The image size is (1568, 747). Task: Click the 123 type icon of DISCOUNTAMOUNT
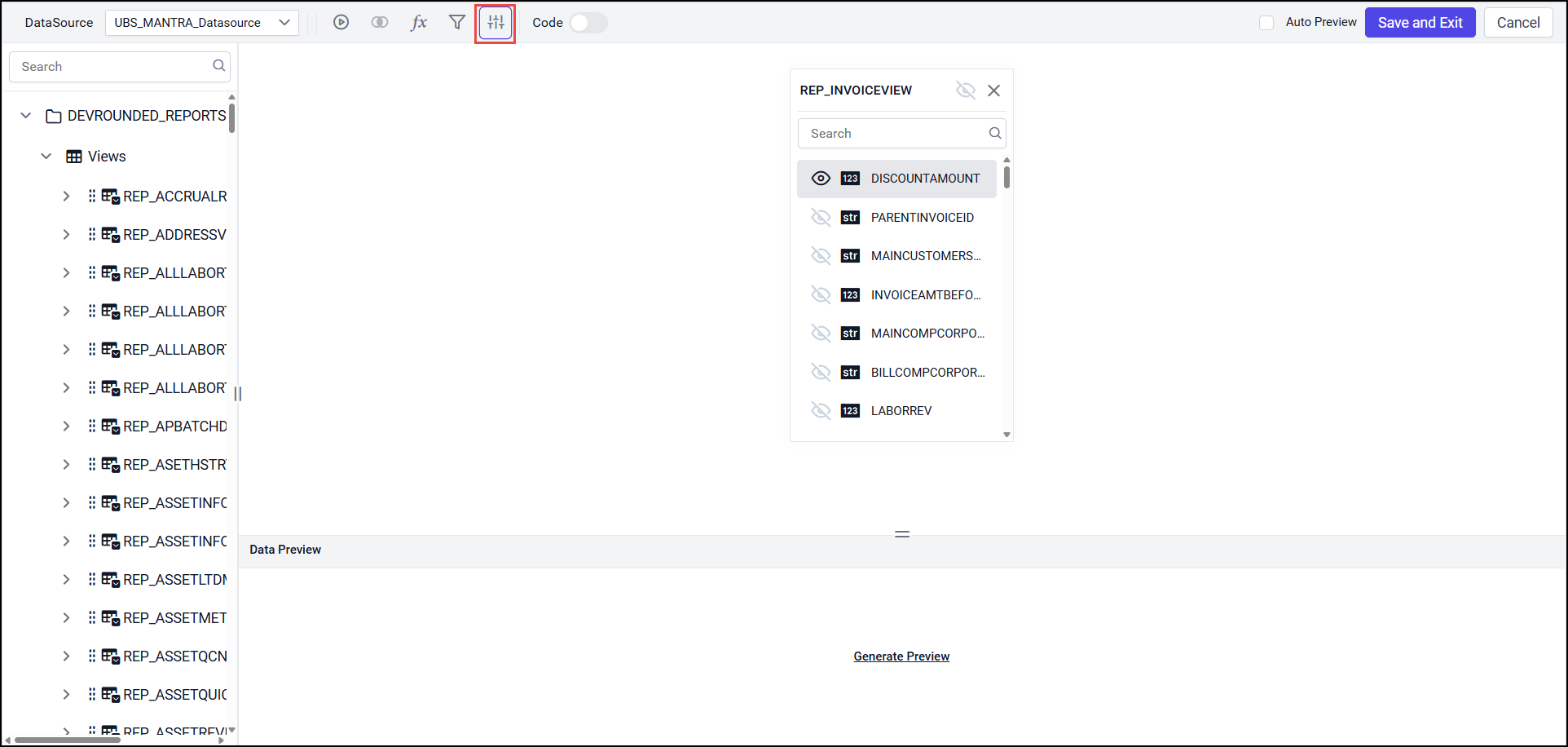pos(850,179)
